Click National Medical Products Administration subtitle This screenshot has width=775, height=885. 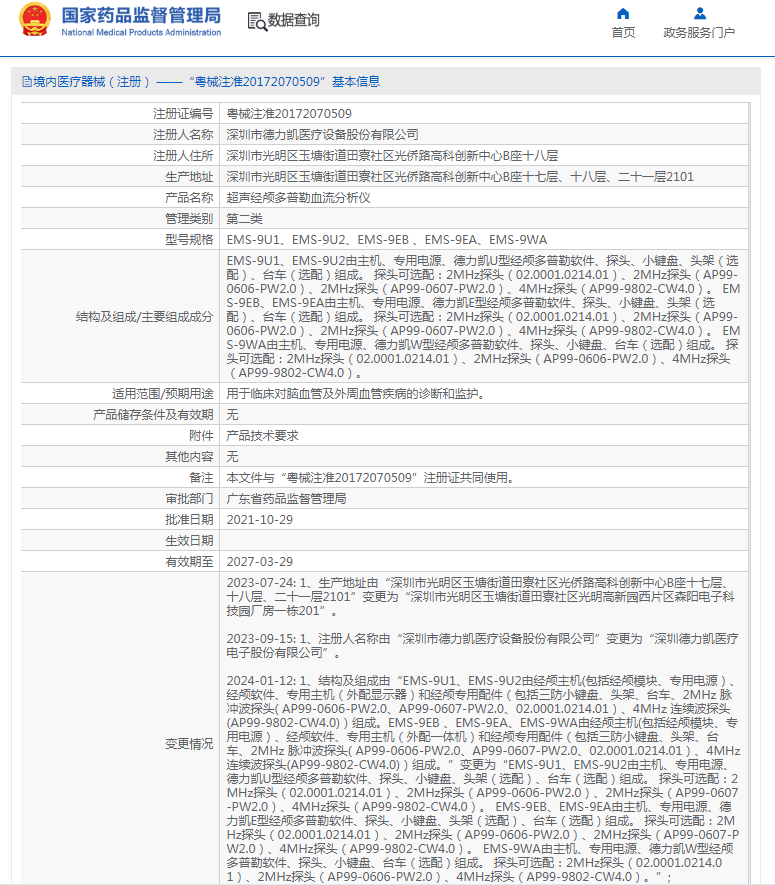coord(141,33)
